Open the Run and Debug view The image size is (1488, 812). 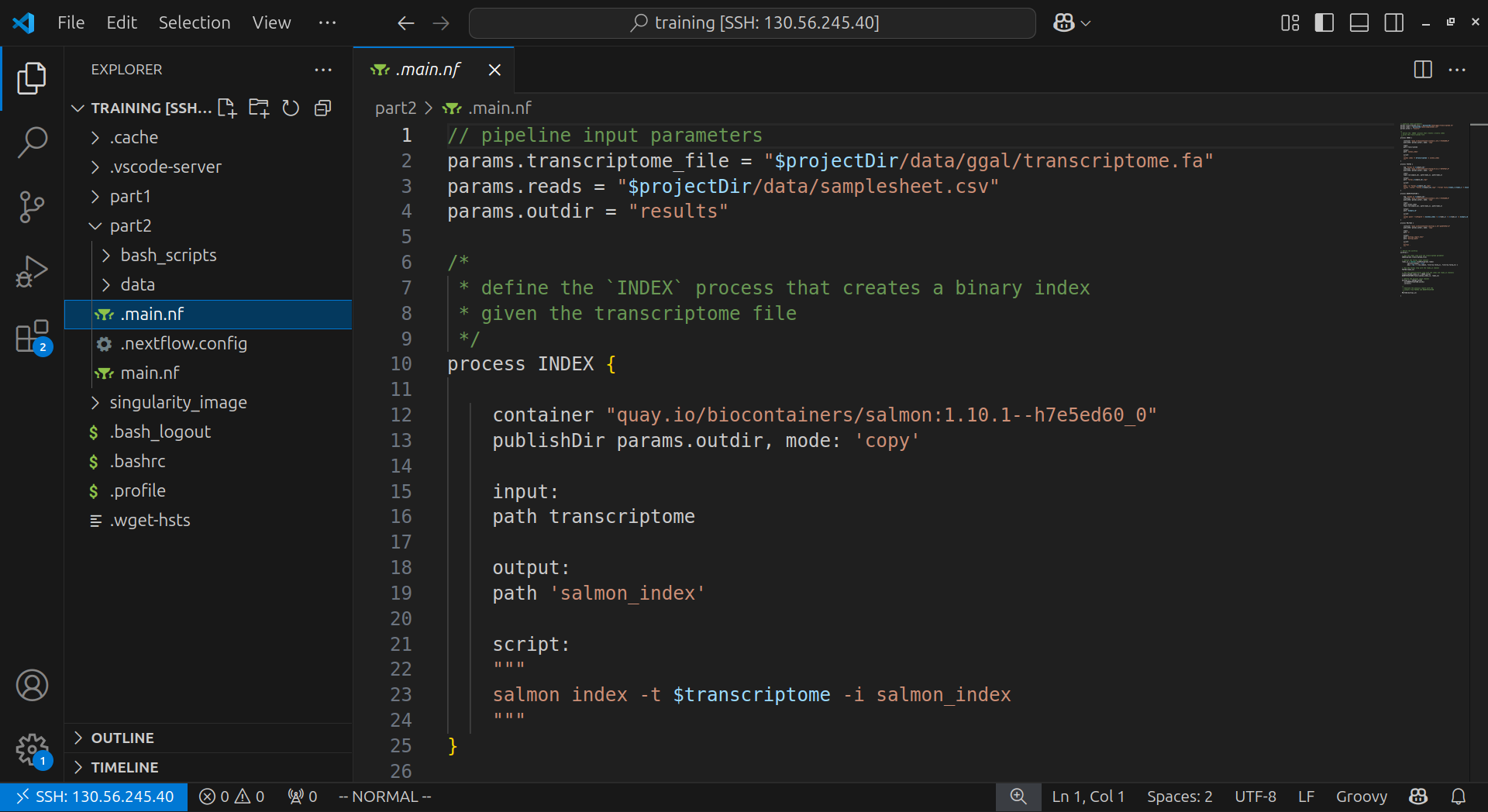pyautogui.click(x=32, y=272)
